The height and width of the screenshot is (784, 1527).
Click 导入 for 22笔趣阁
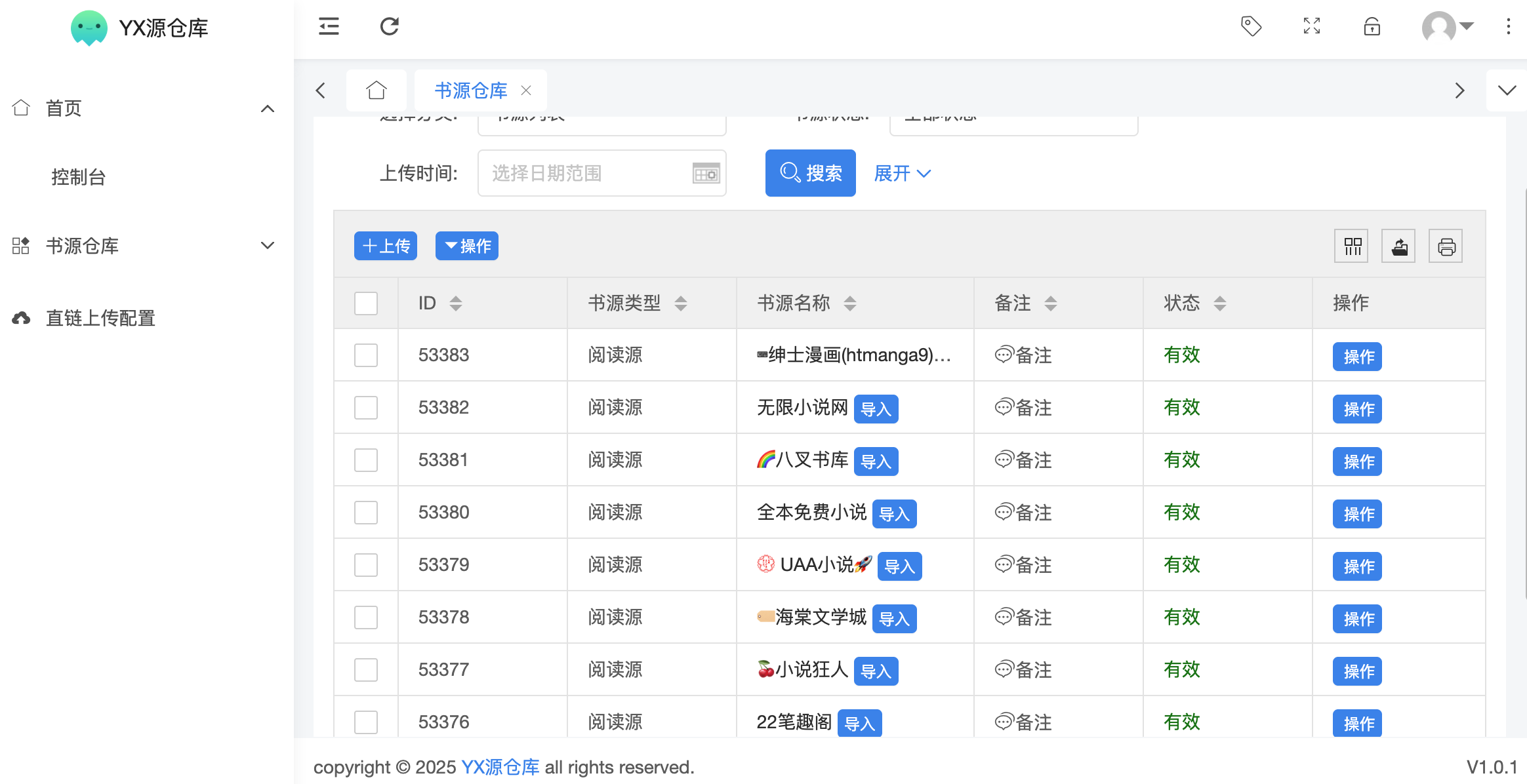tap(860, 724)
